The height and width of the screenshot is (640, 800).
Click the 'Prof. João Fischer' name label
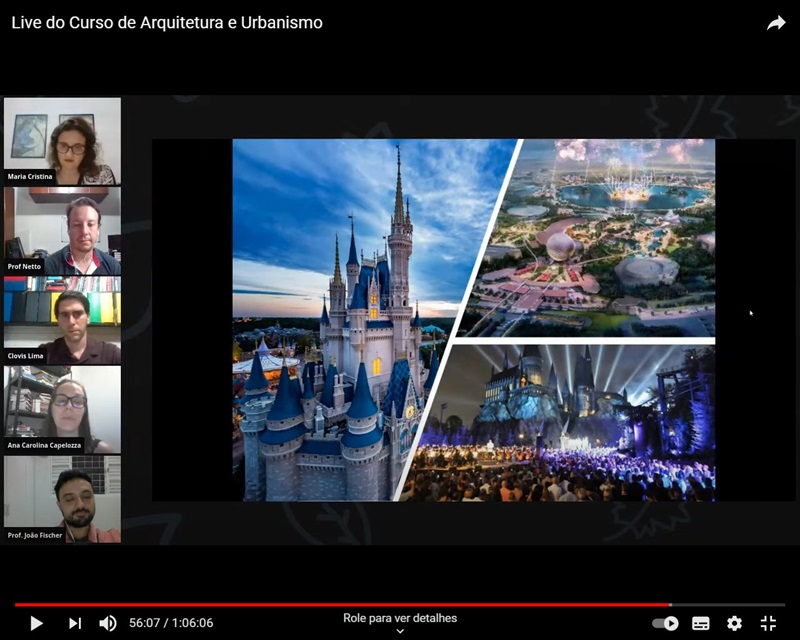tap(35, 535)
